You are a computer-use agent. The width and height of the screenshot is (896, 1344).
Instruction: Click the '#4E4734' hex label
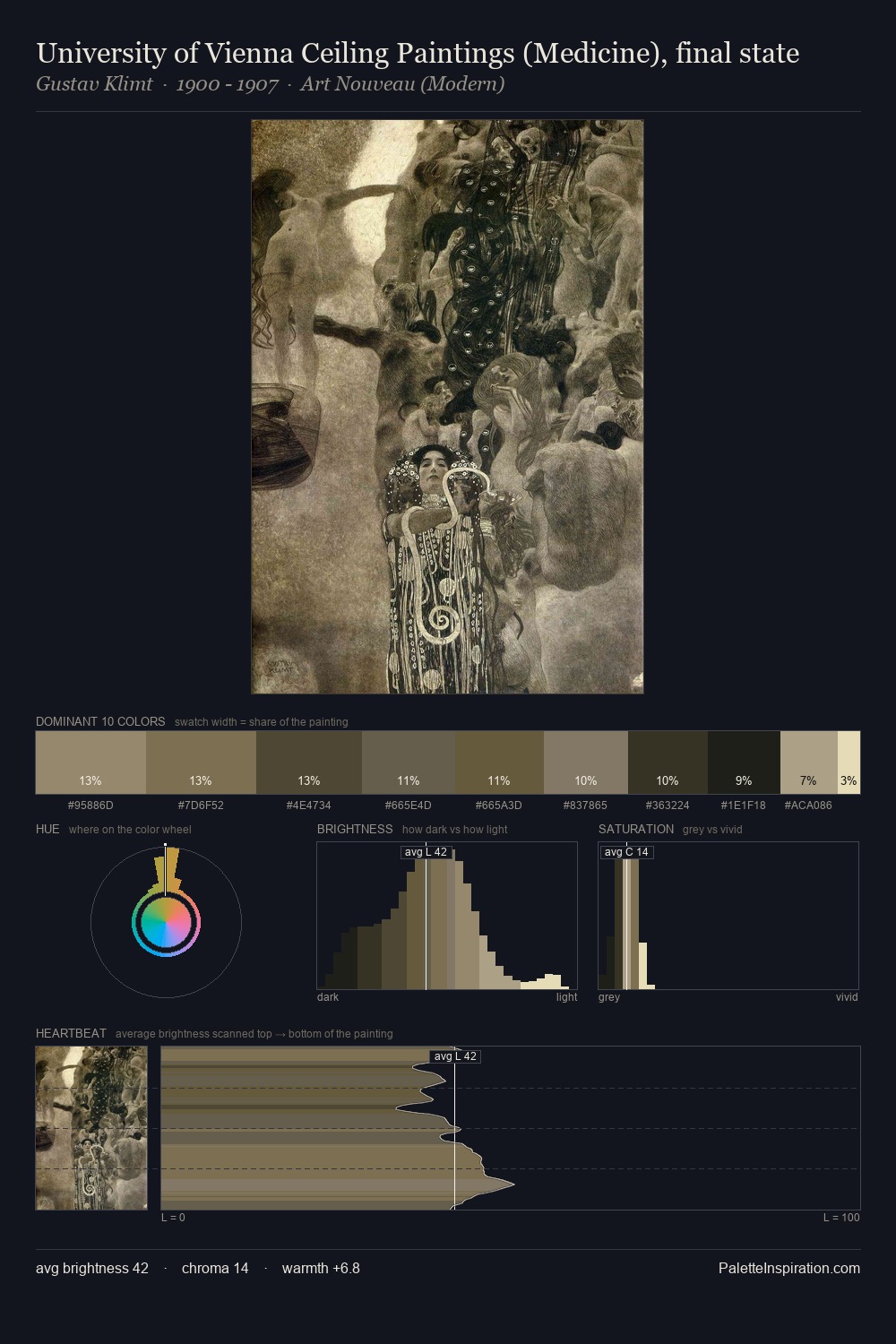pyautogui.click(x=309, y=806)
